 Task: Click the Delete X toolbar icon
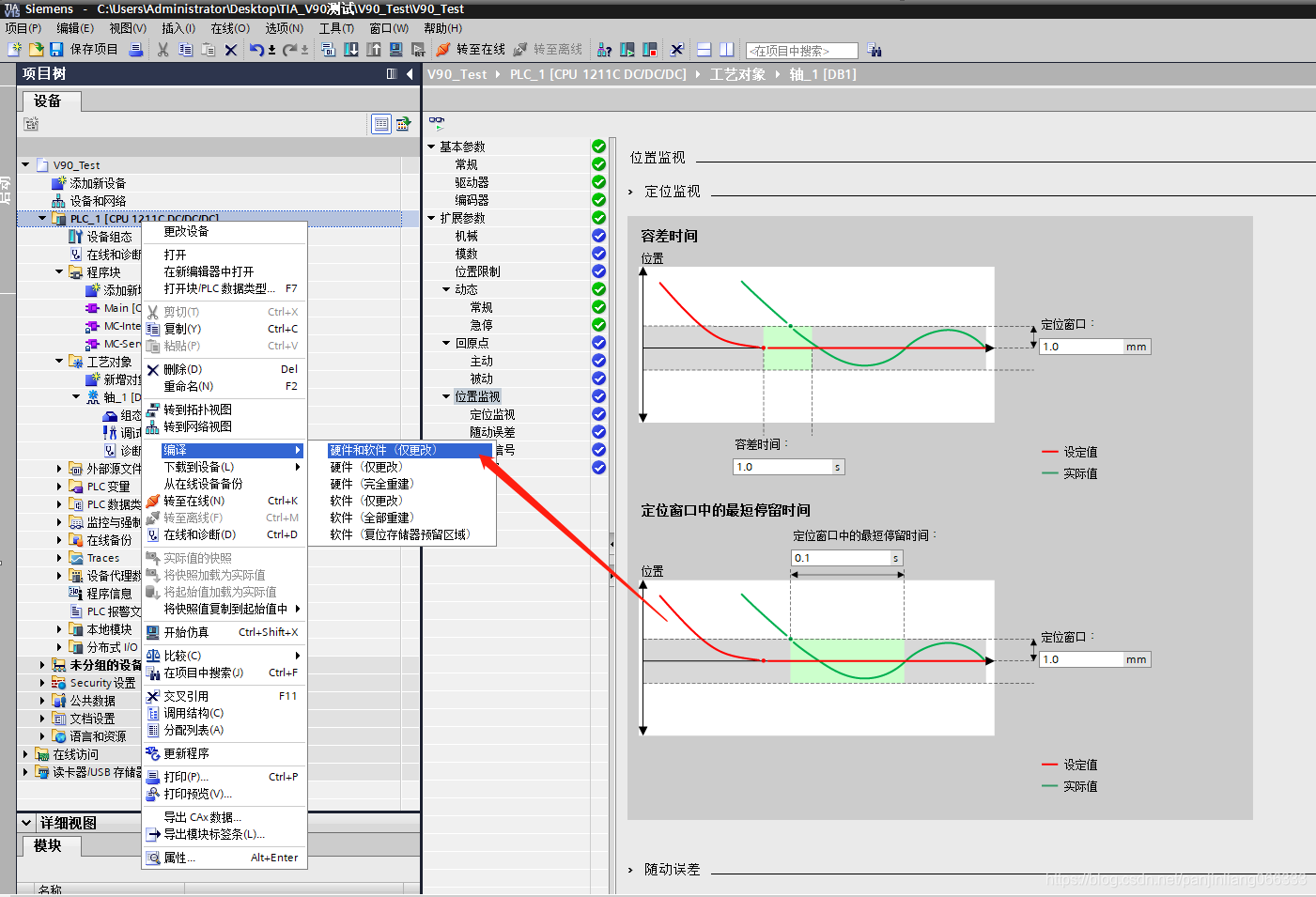click(231, 50)
